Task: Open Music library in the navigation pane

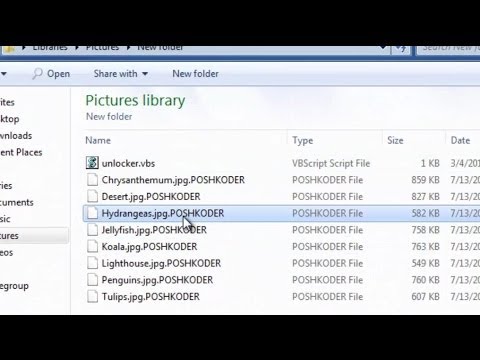Action: tap(5, 219)
